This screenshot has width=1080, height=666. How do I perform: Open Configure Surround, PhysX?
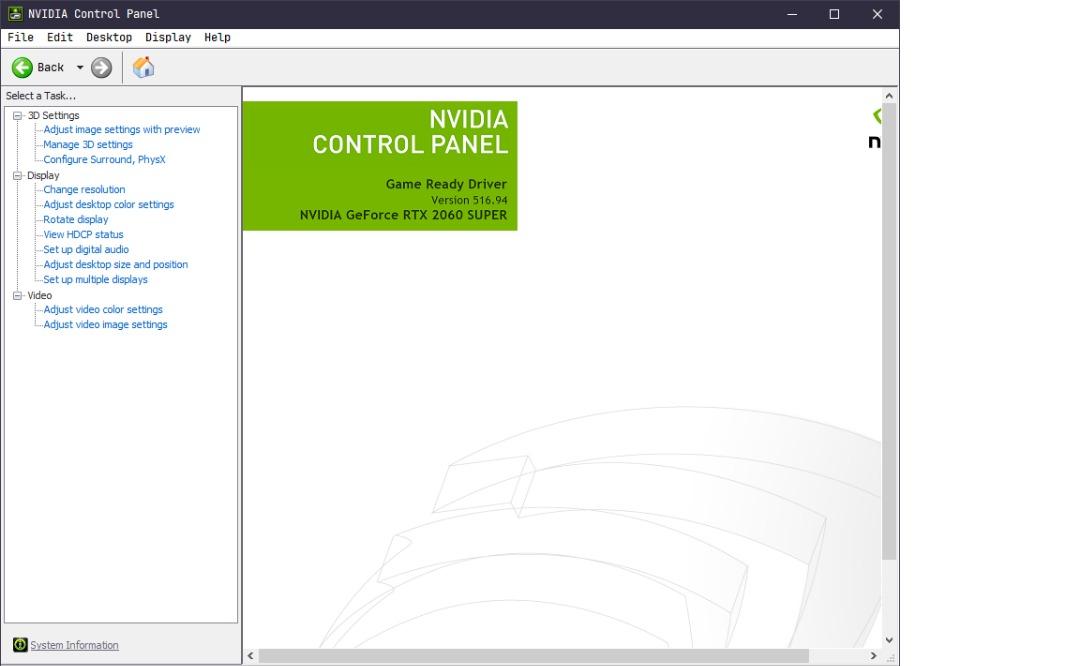click(104, 160)
